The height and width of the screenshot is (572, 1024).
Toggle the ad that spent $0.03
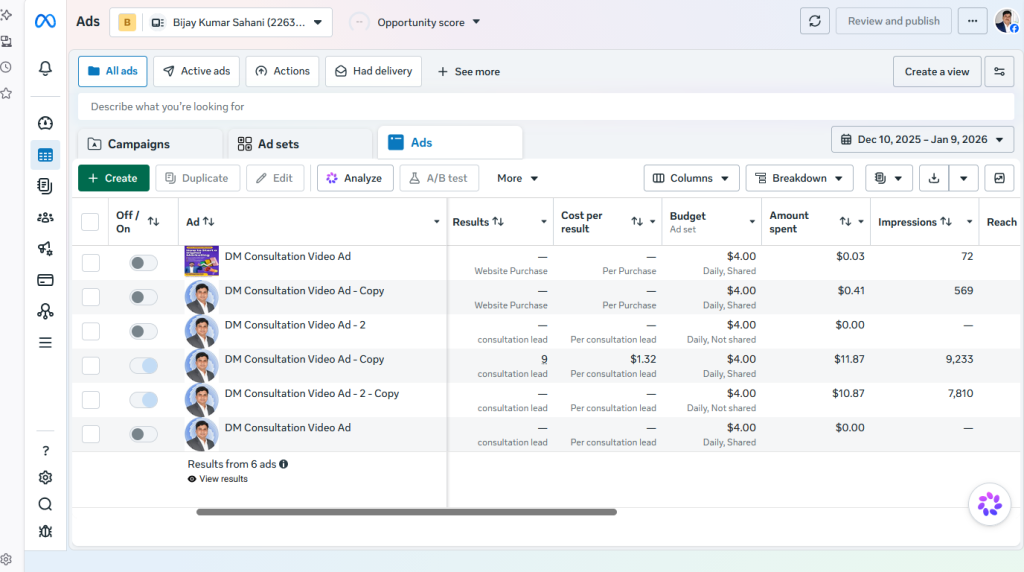coord(143,262)
